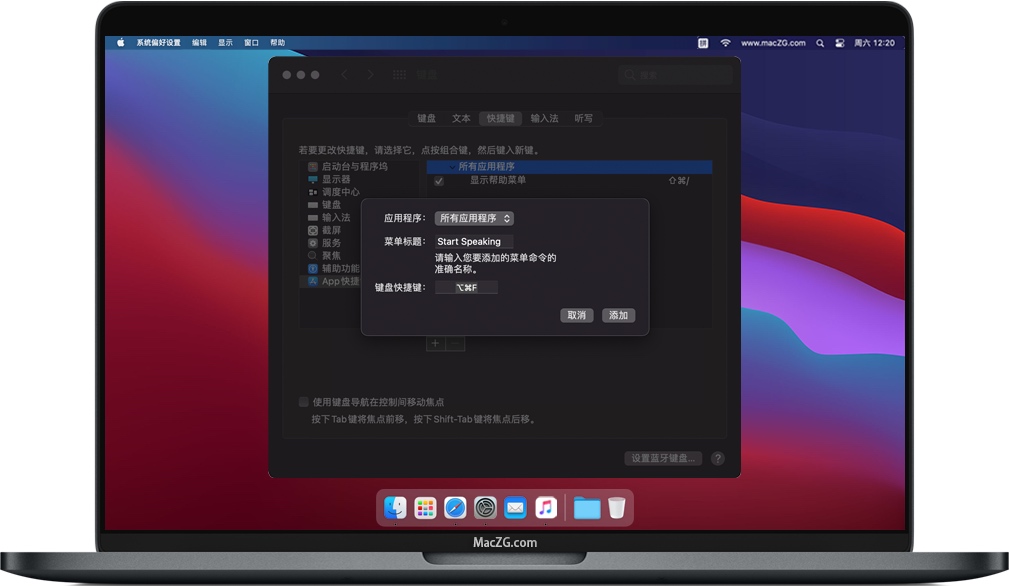Click the 菜单标题 field containing Start Speaking
The height and width of the screenshot is (586, 1009).
click(474, 242)
